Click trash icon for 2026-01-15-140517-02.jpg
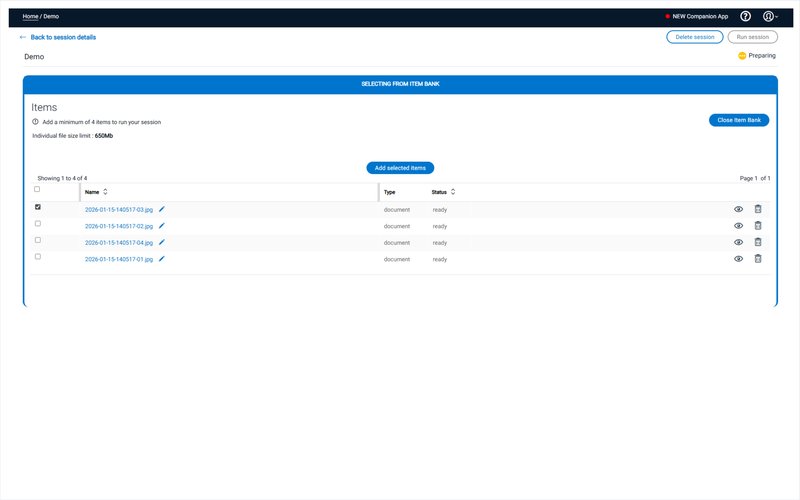 [x=757, y=226]
